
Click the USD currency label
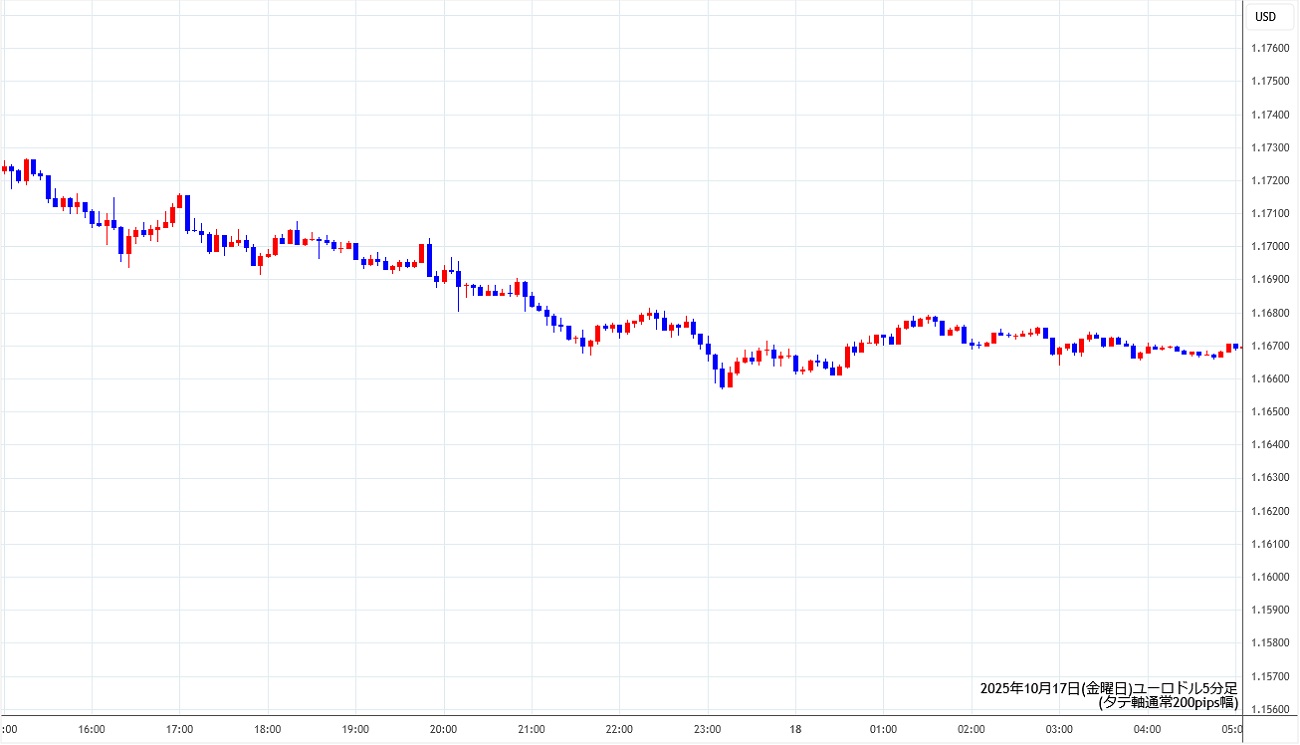1265,16
